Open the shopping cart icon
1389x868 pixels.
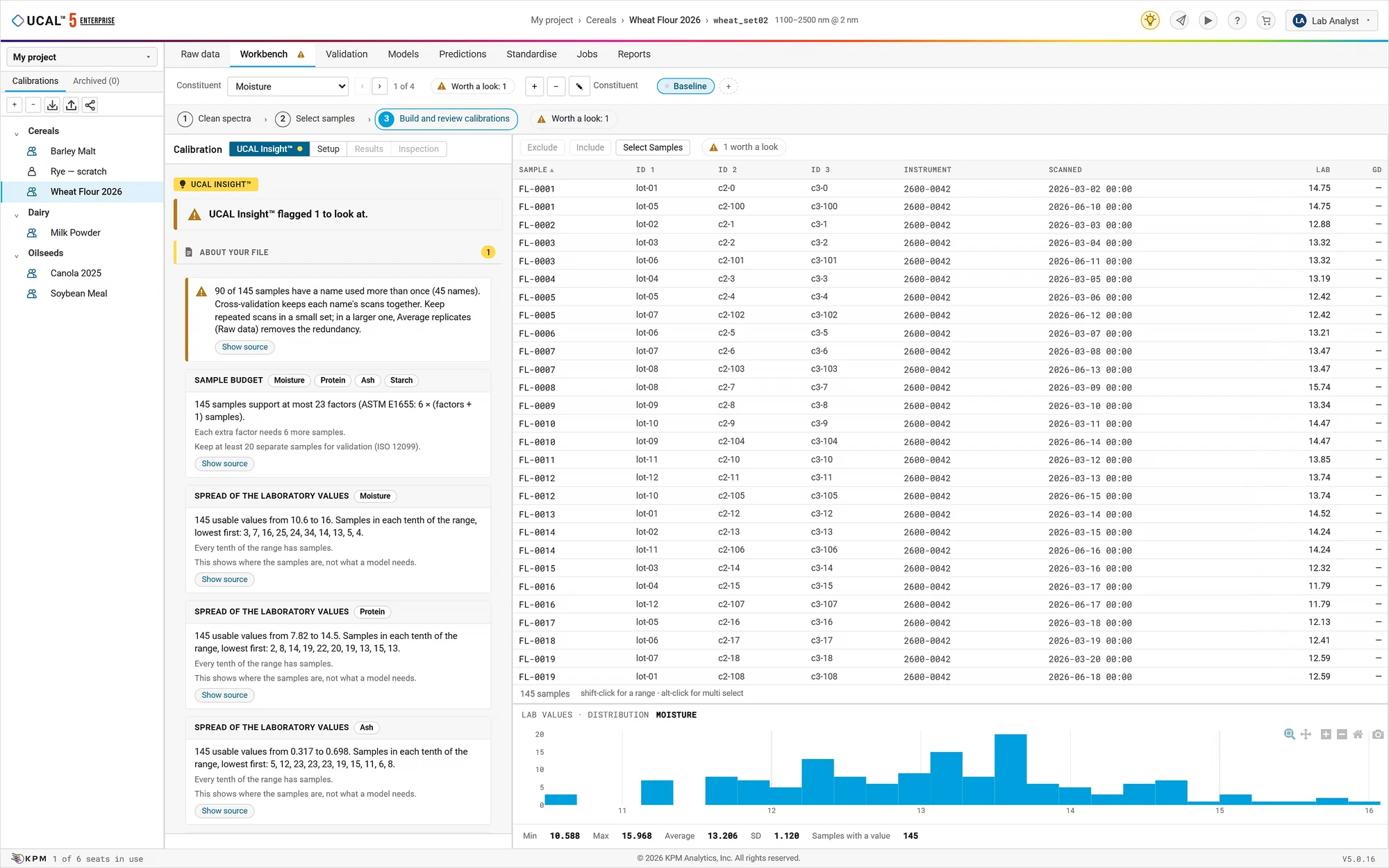pyautogui.click(x=1266, y=21)
